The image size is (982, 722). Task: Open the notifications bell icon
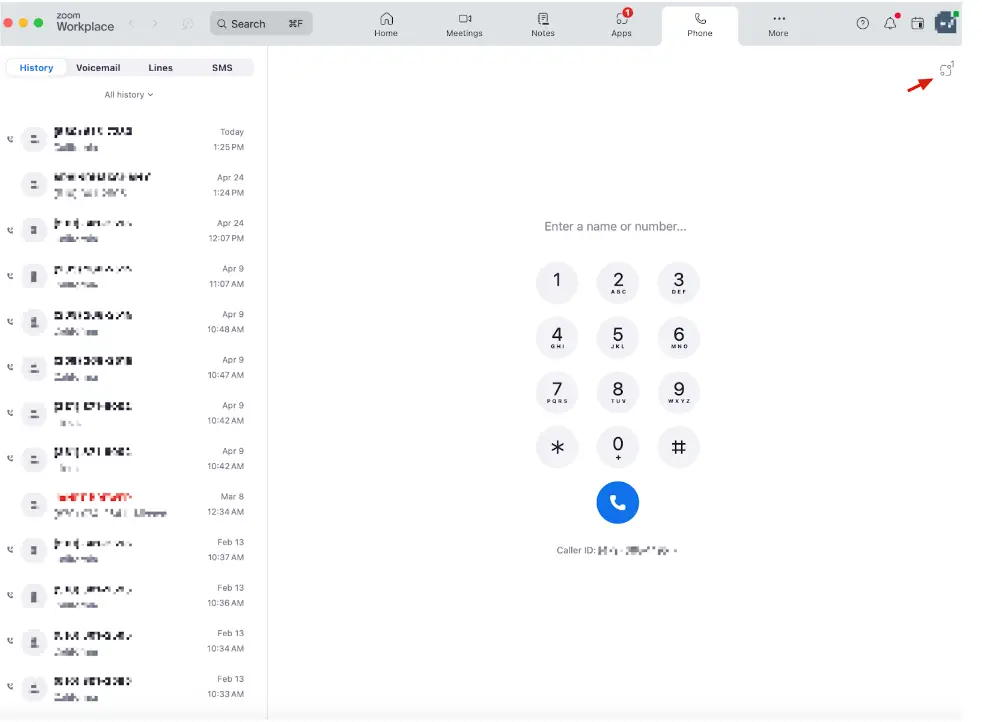click(890, 22)
